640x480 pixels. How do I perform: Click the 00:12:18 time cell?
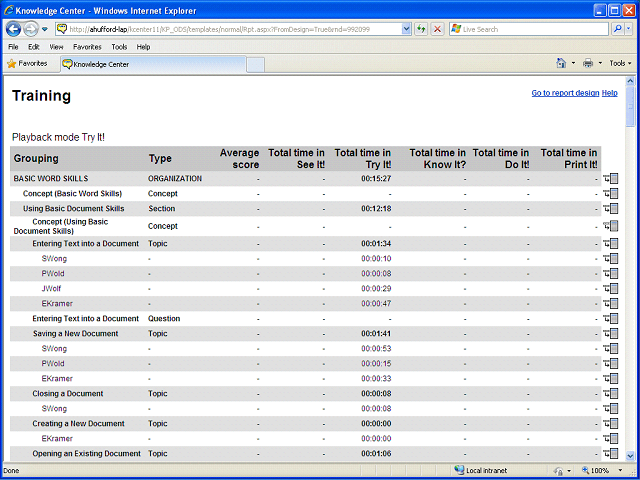pyautogui.click(x=376, y=209)
